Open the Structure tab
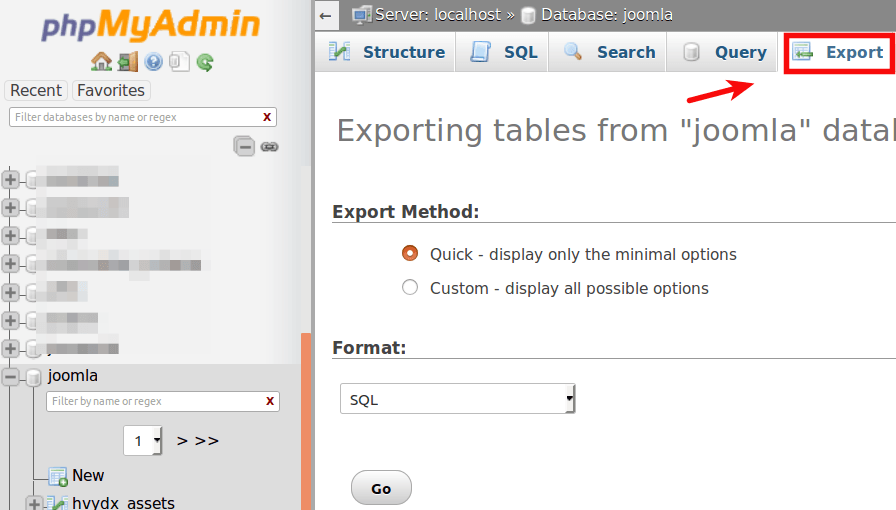 (x=386, y=52)
